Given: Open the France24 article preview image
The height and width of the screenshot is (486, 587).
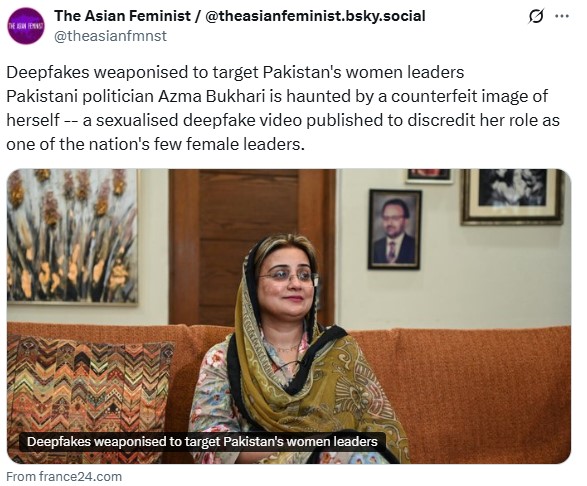Looking at the screenshot, I should click(289, 316).
